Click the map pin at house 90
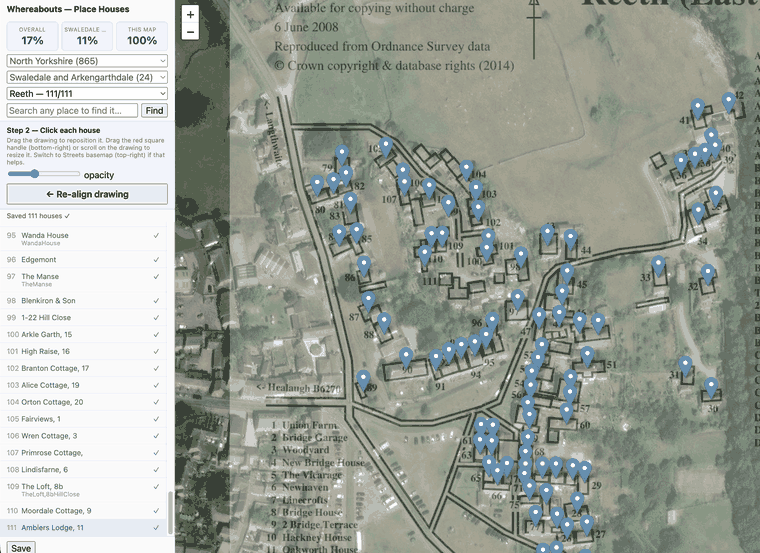 (x=406, y=358)
